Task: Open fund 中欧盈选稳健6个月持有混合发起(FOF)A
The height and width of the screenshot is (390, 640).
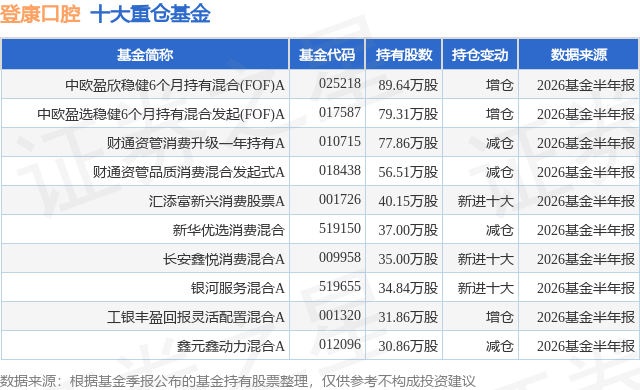Action: point(161,114)
